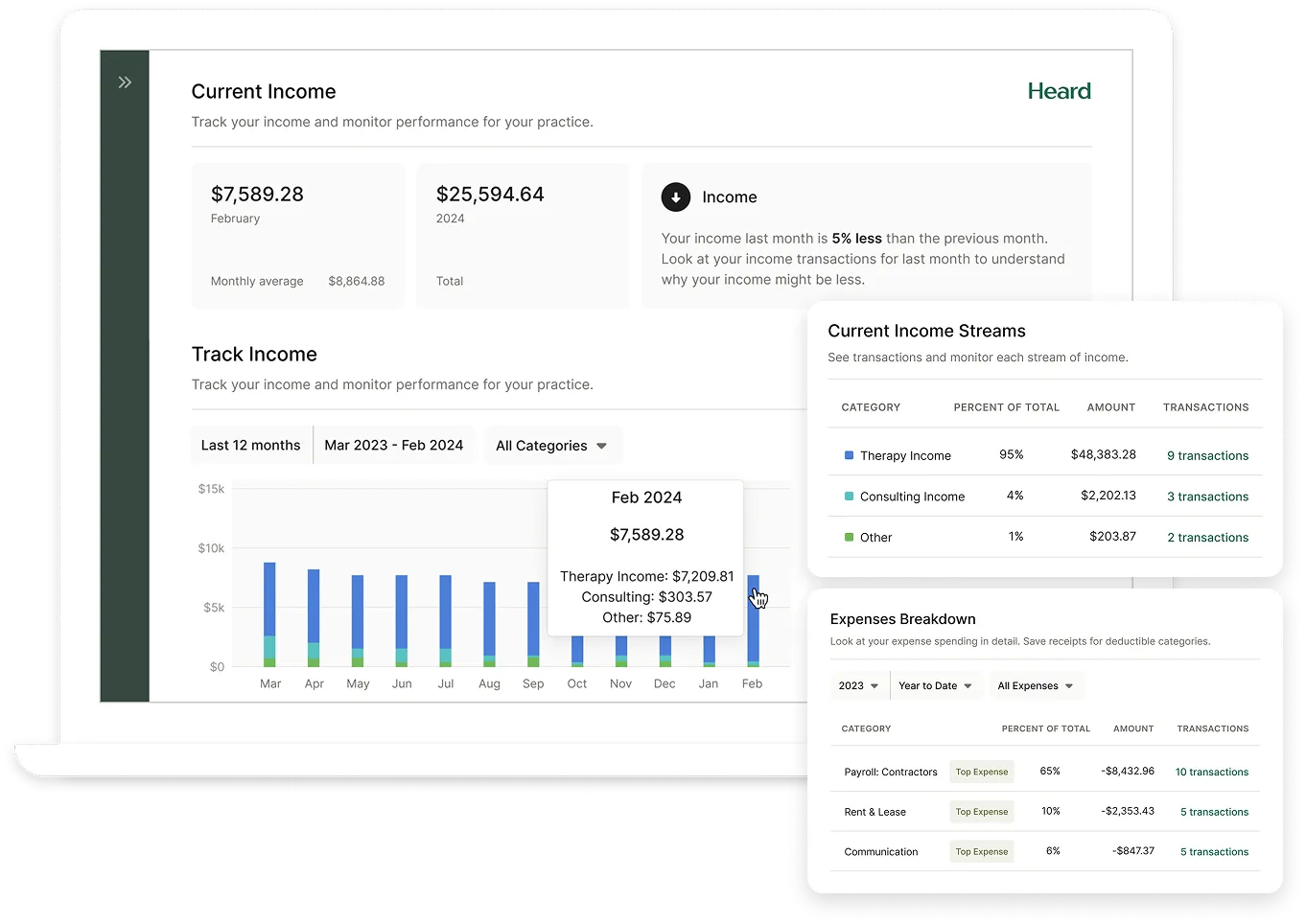Click the $25,594.64 2024 total card
Viewport: 1306px width, 924px height.
523,236
